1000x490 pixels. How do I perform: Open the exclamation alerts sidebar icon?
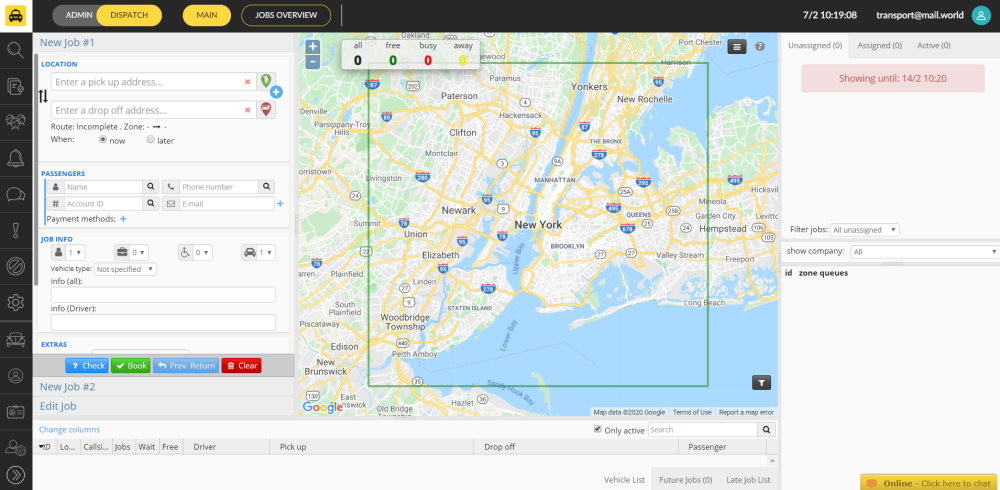[15, 230]
